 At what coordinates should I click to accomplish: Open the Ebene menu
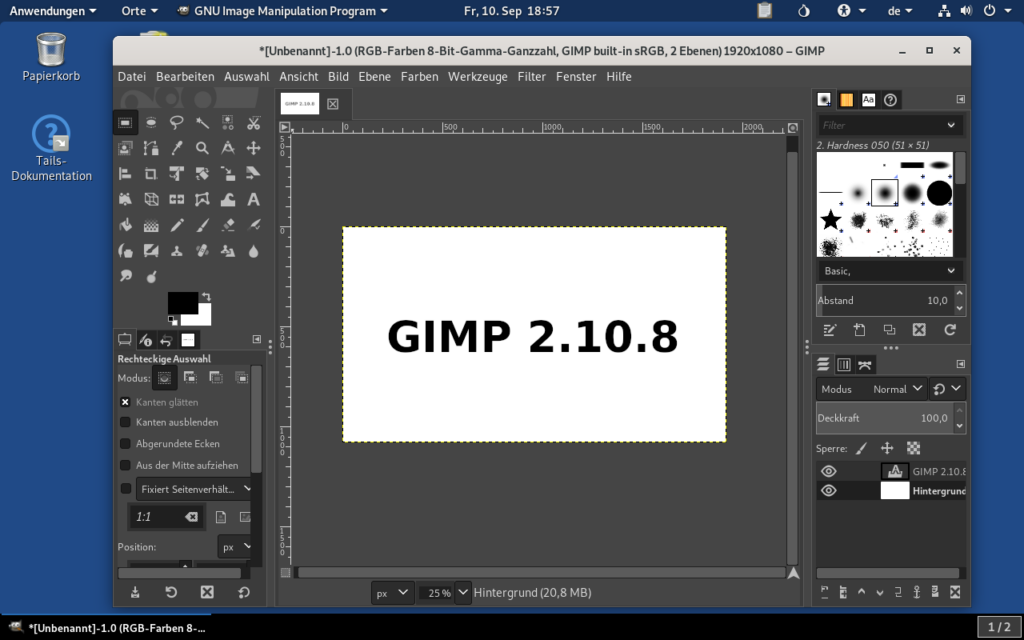[374, 76]
